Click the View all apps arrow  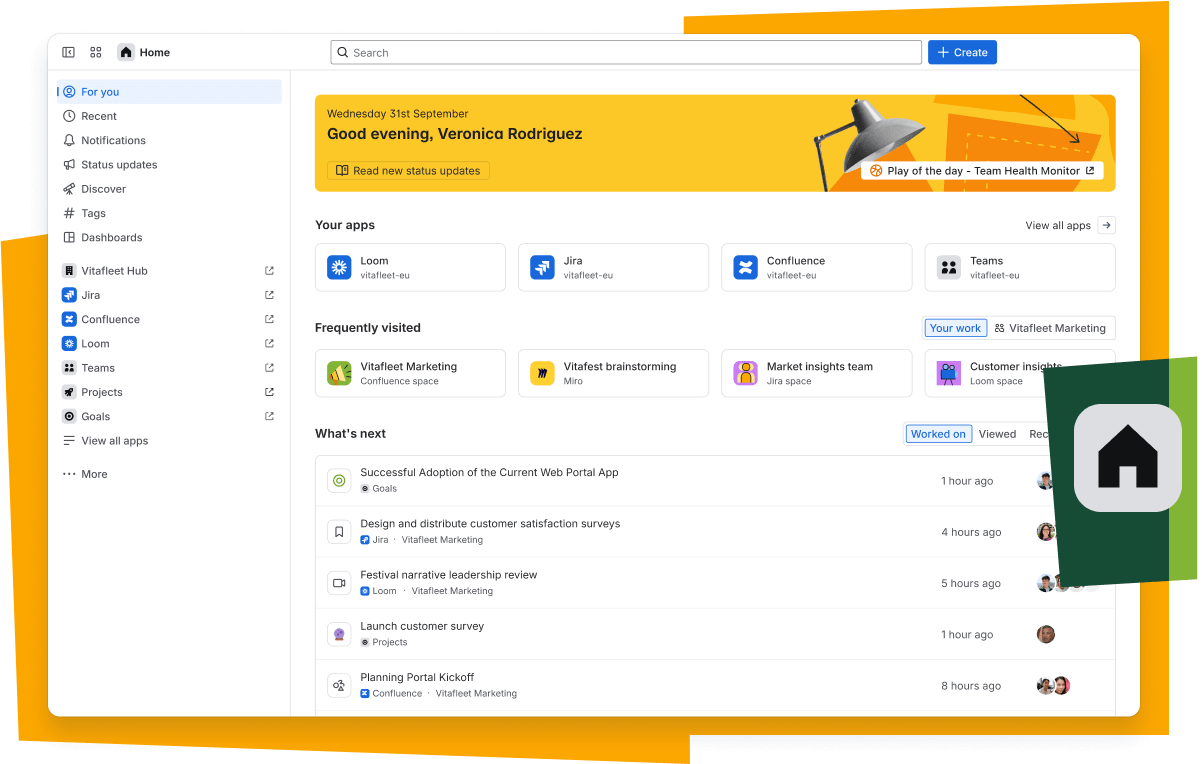(1106, 226)
